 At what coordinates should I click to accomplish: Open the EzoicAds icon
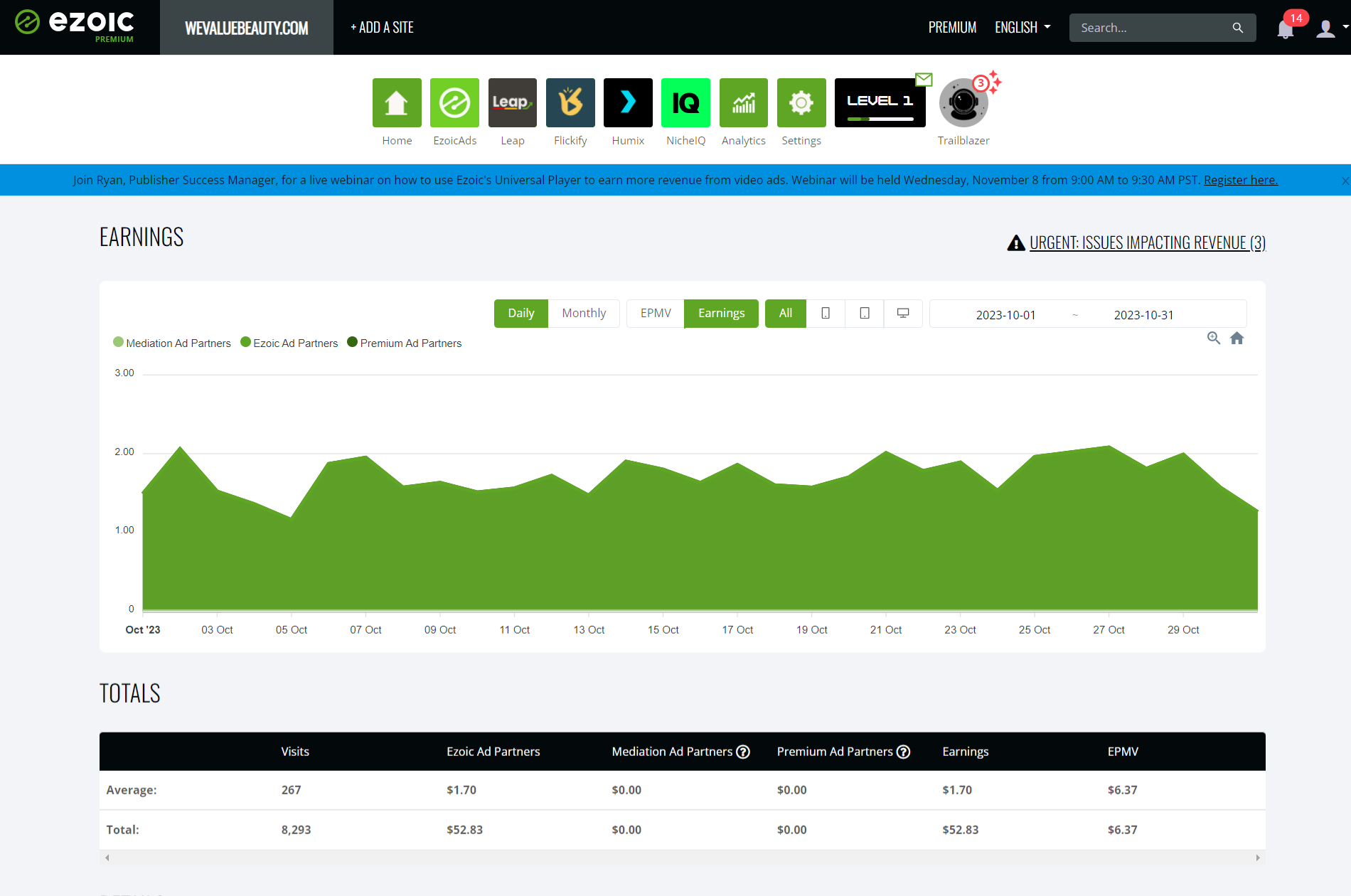[454, 103]
